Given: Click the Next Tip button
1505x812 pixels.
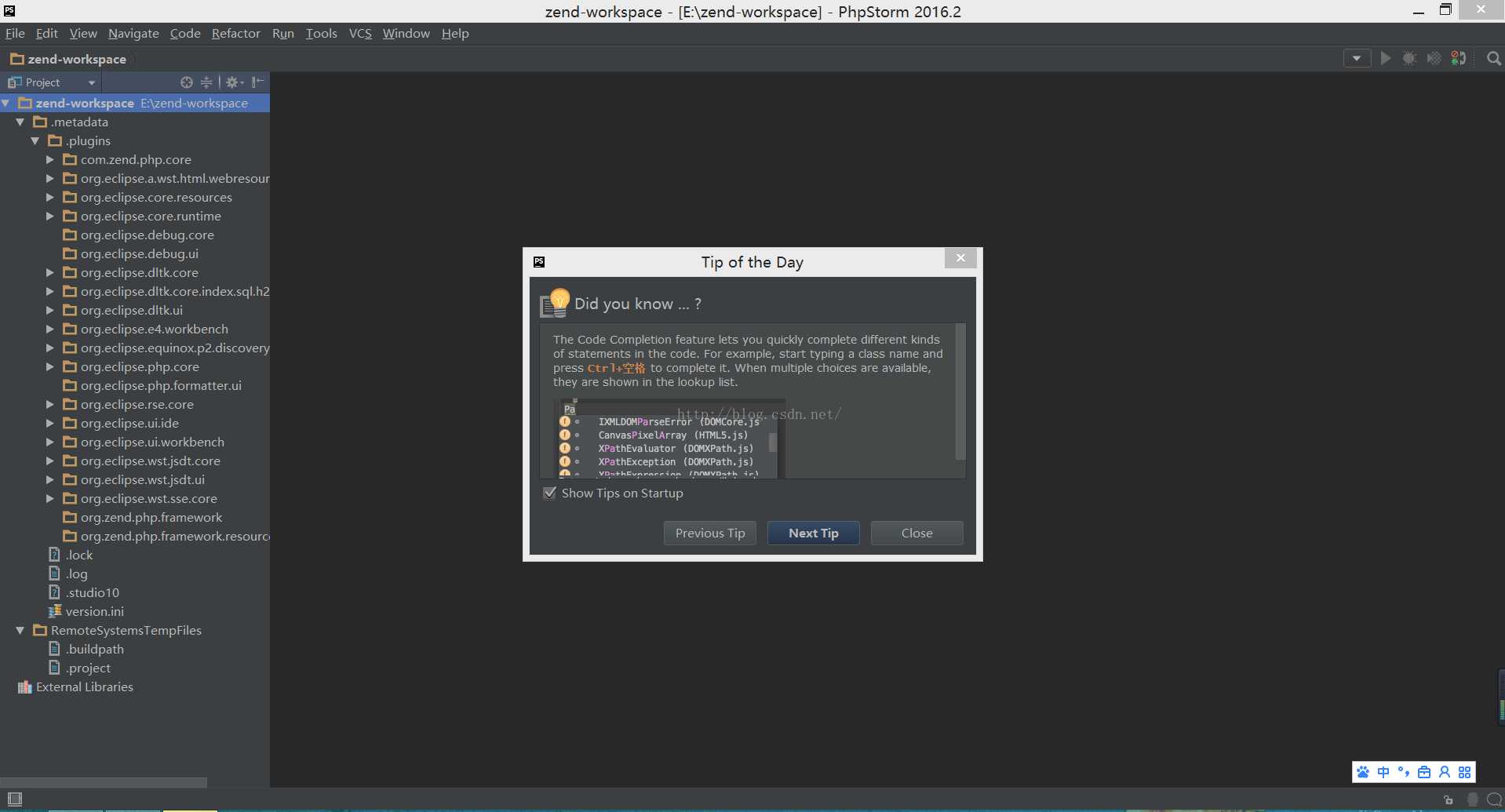Looking at the screenshot, I should click(x=814, y=533).
